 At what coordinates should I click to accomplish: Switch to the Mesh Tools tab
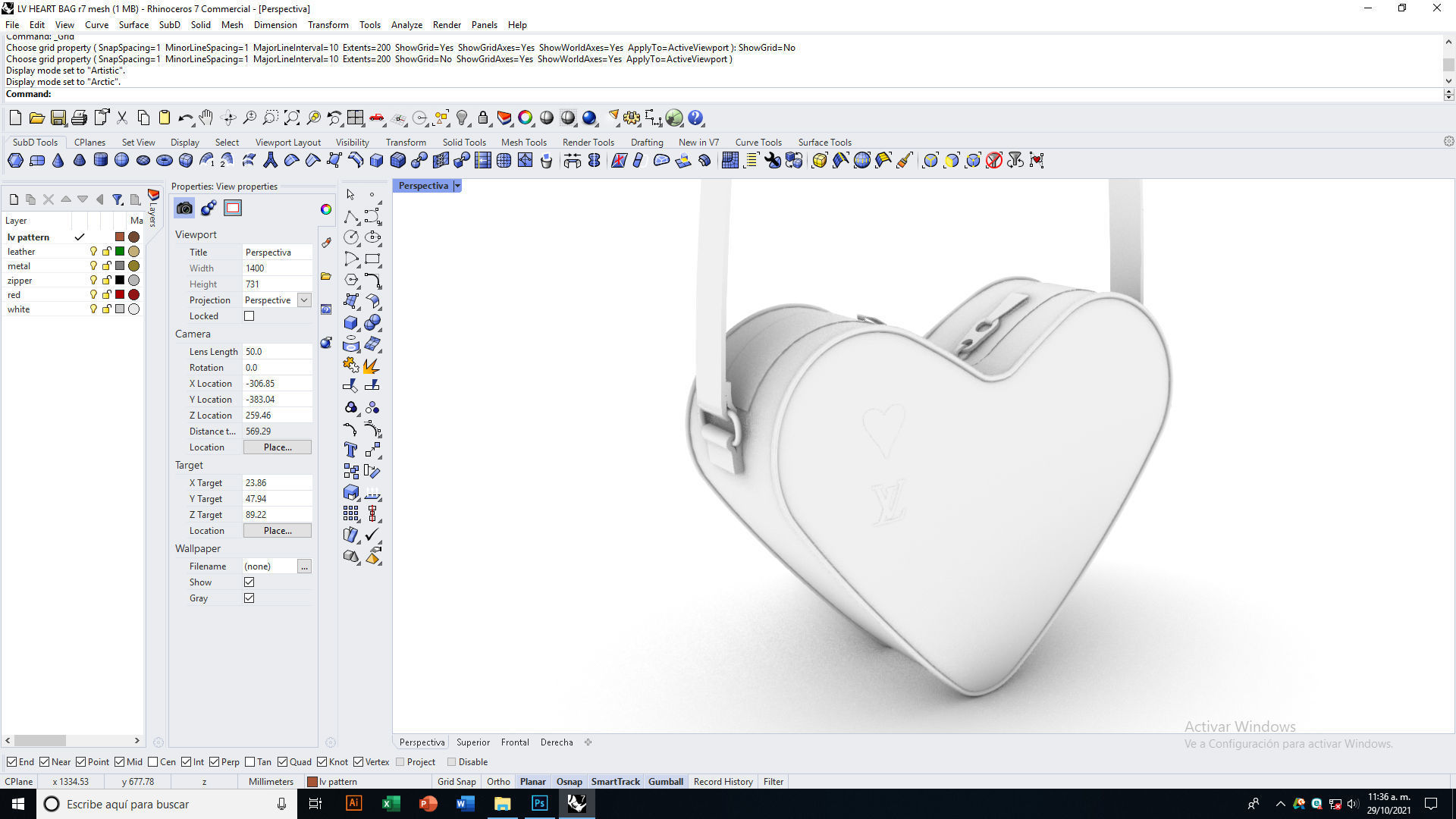(x=523, y=143)
